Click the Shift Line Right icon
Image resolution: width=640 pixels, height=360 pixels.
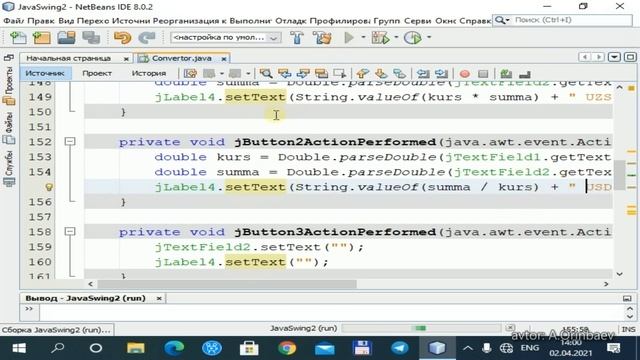(441, 73)
